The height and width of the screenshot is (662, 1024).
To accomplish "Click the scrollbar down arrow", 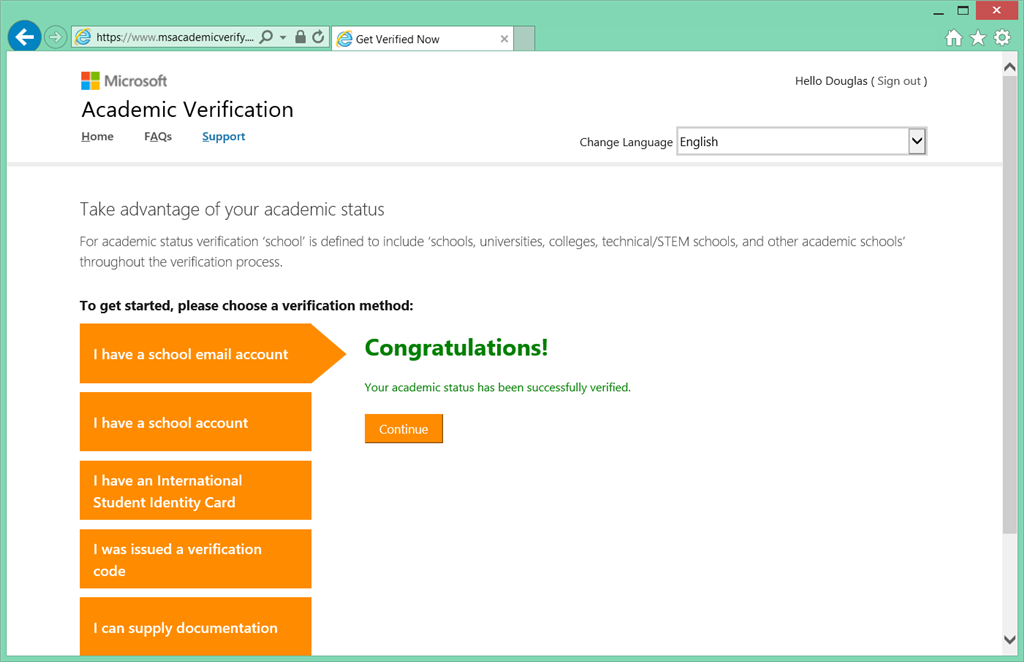I will point(1009,640).
